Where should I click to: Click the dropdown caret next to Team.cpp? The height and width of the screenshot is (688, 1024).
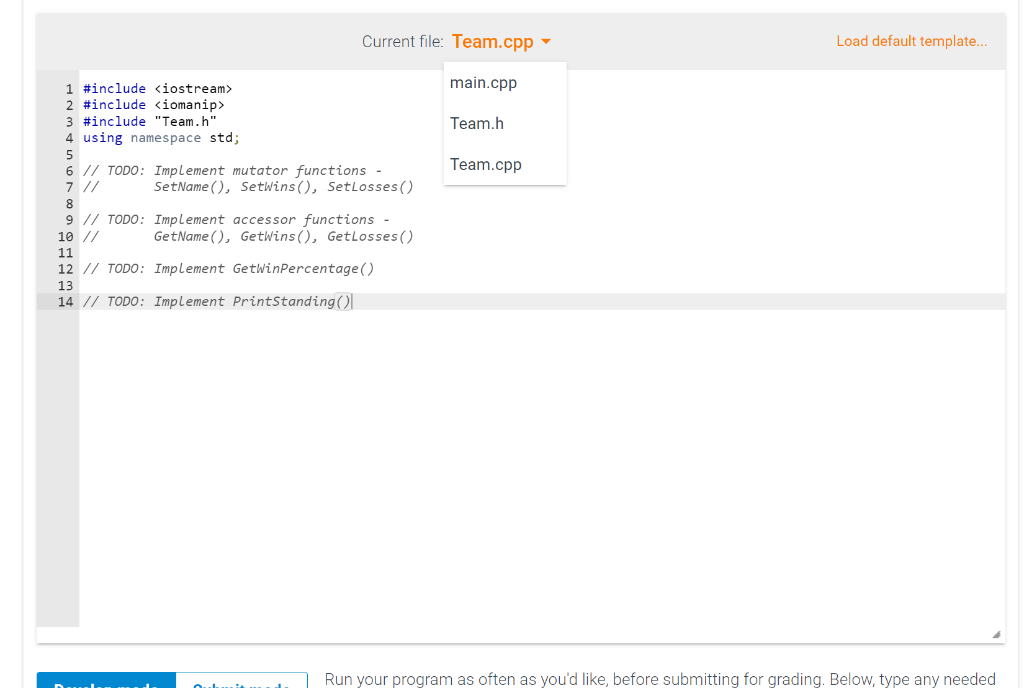click(546, 42)
